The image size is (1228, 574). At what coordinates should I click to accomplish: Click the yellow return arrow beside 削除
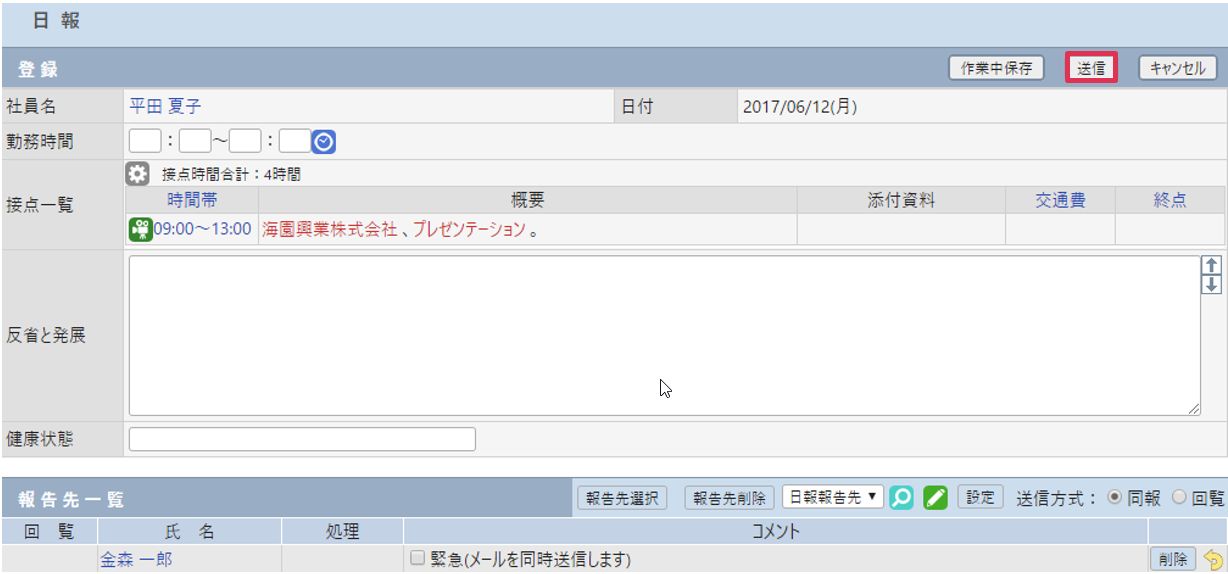pos(1213,559)
